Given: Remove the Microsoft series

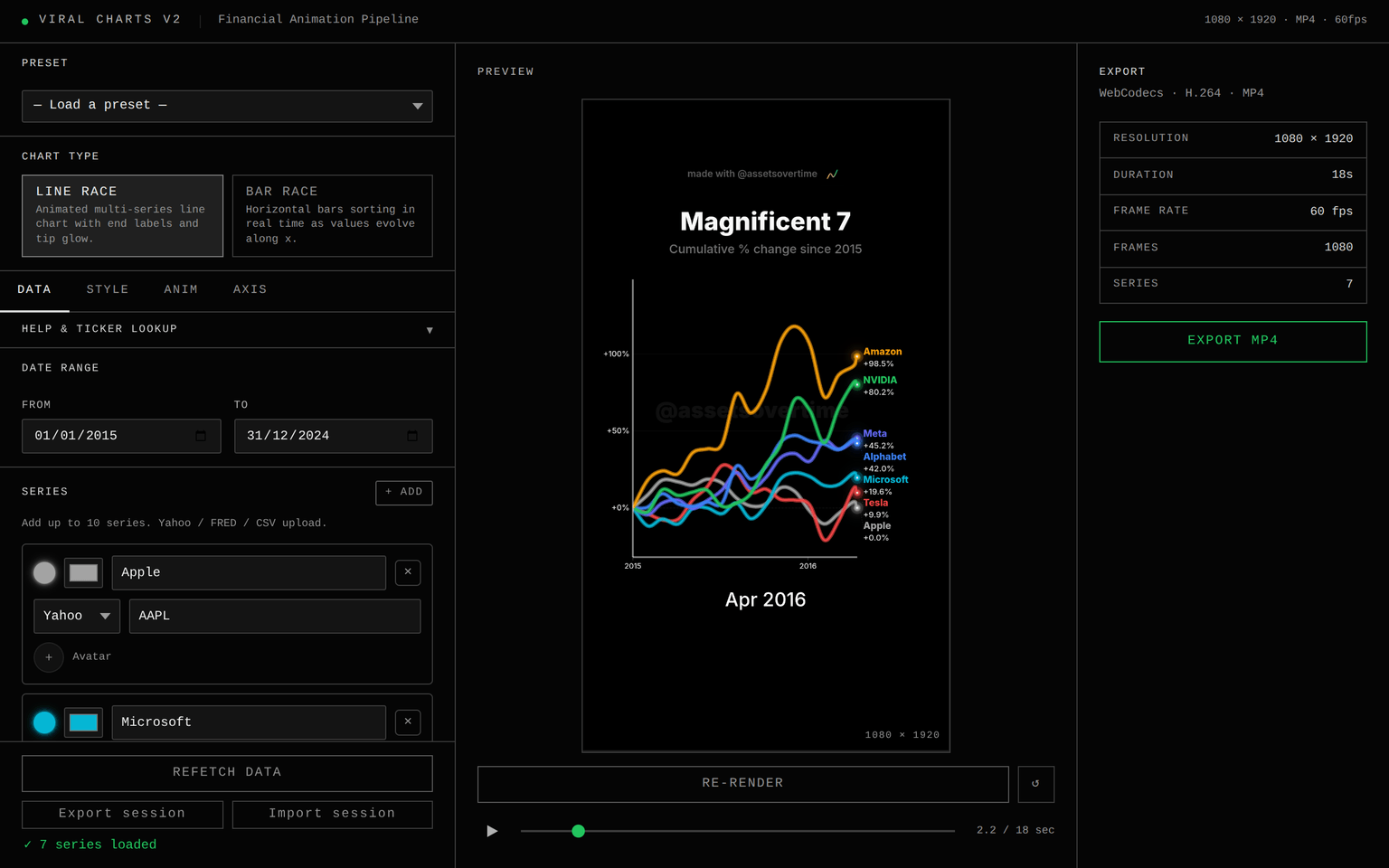Looking at the screenshot, I should [408, 722].
